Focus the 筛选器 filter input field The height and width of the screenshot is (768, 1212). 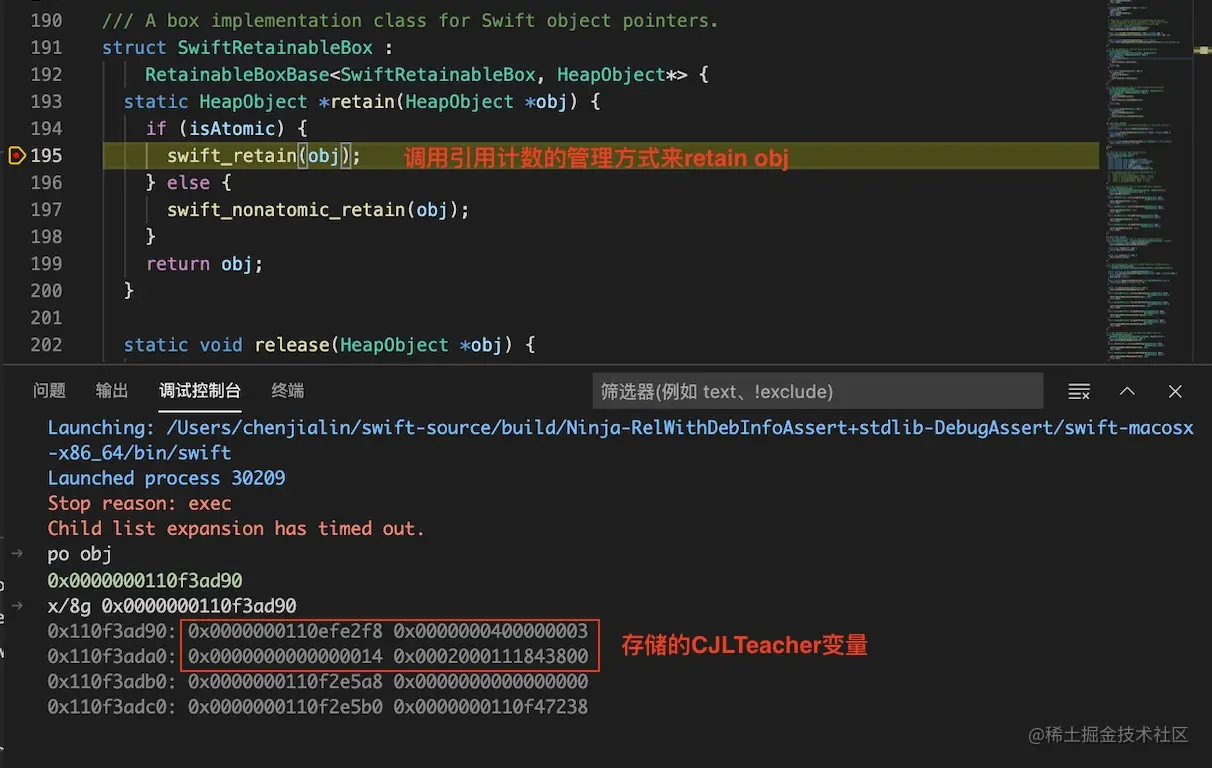[817, 391]
